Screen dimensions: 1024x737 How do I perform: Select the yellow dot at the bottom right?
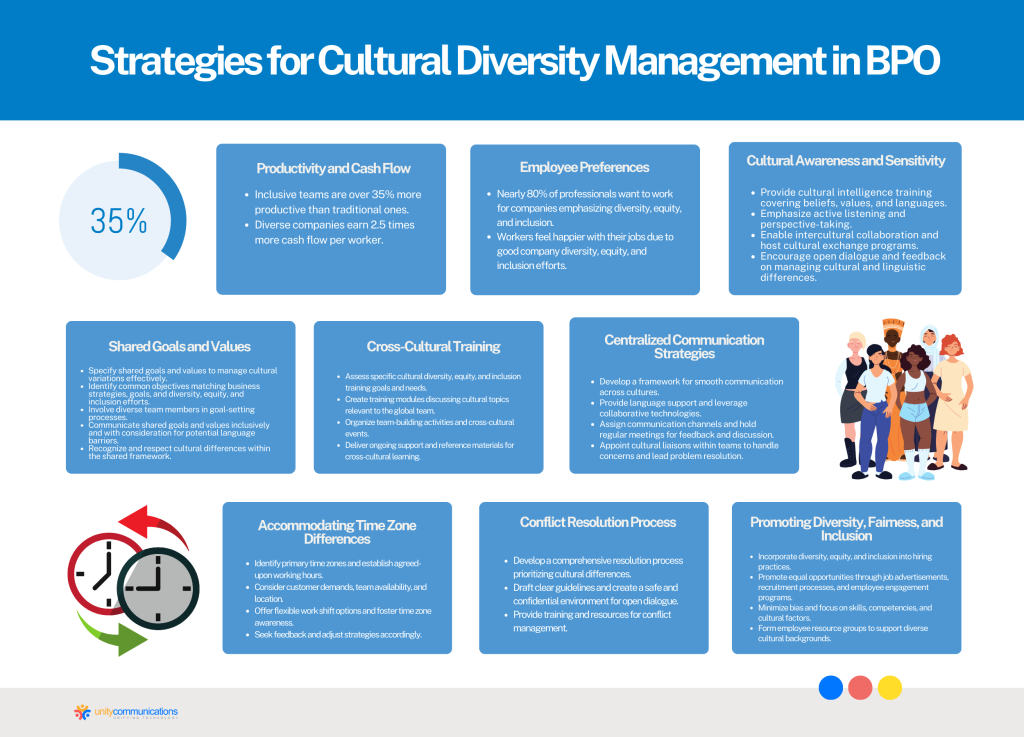[x=888, y=688]
